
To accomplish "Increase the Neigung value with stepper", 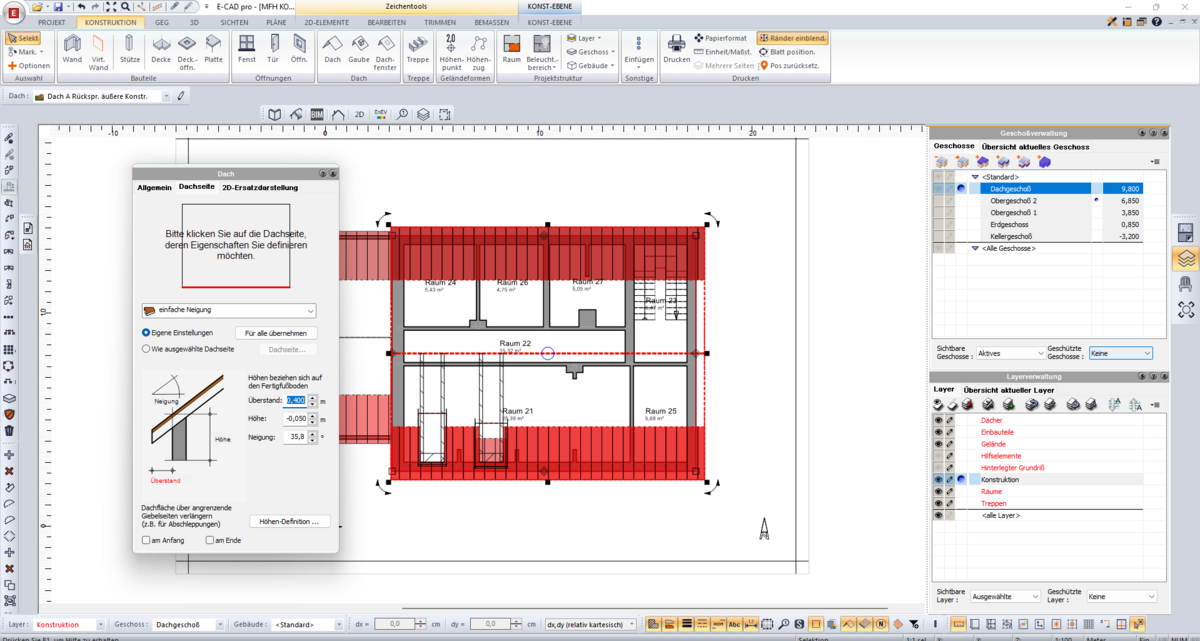I will pyautogui.click(x=313, y=433).
